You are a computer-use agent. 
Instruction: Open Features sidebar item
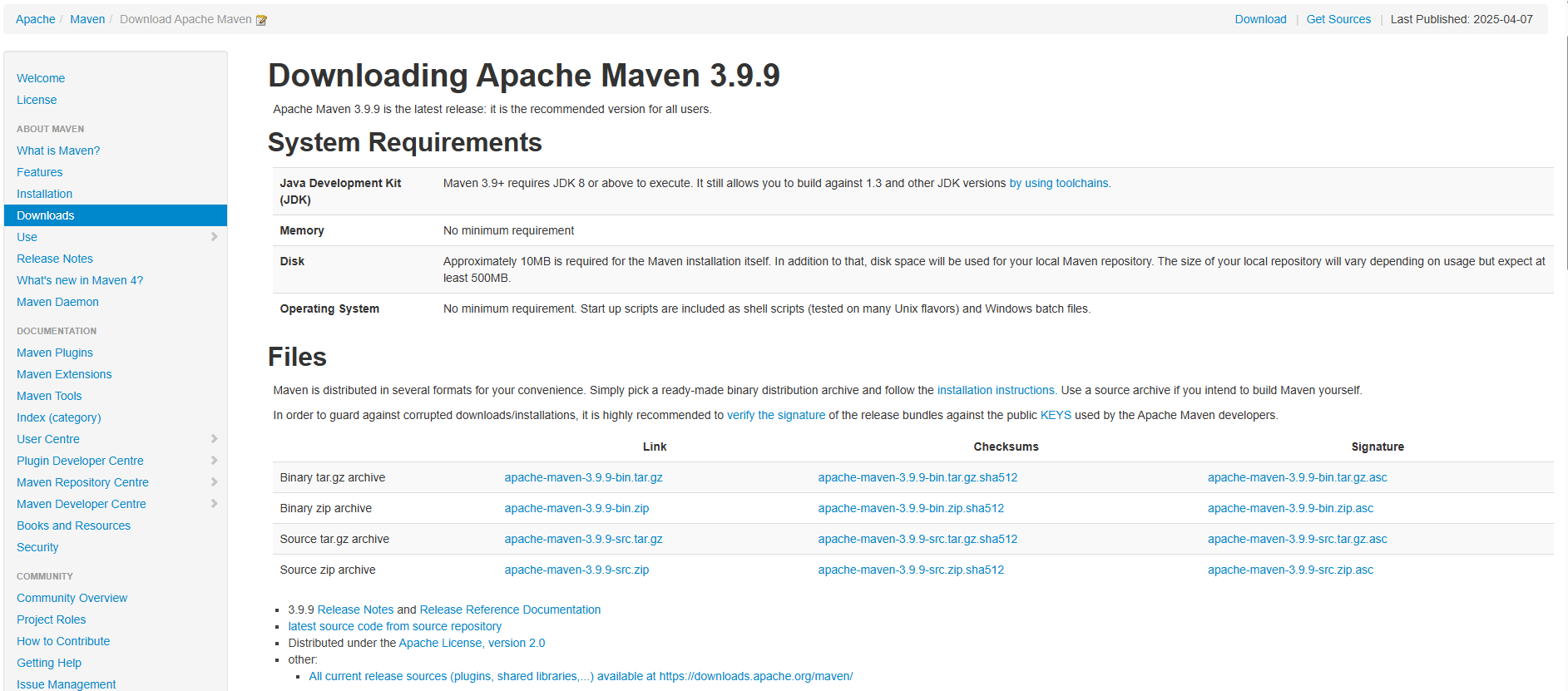pyautogui.click(x=40, y=172)
